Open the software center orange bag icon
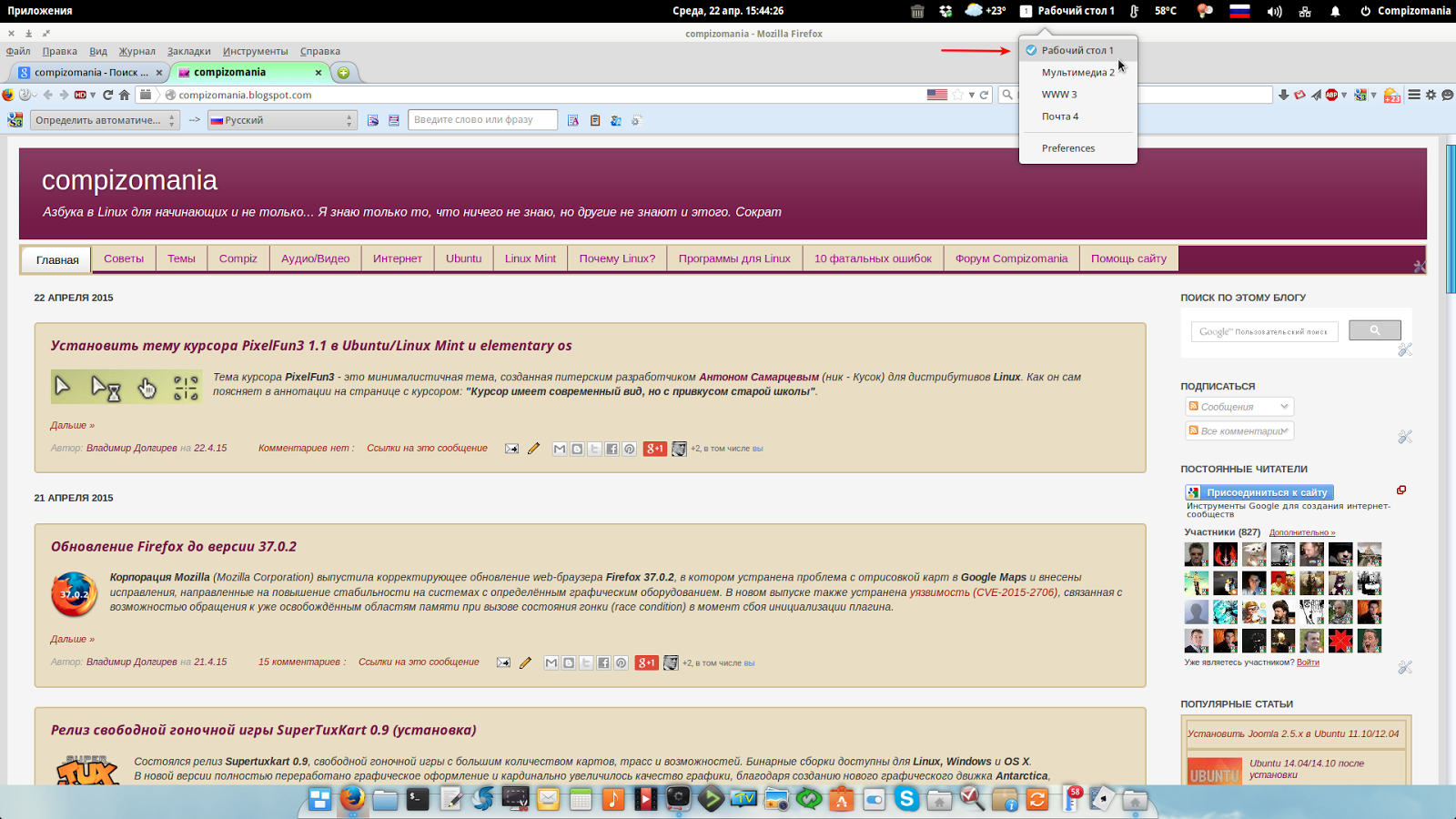The height and width of the screenshot is (819, 1456). 842,799
